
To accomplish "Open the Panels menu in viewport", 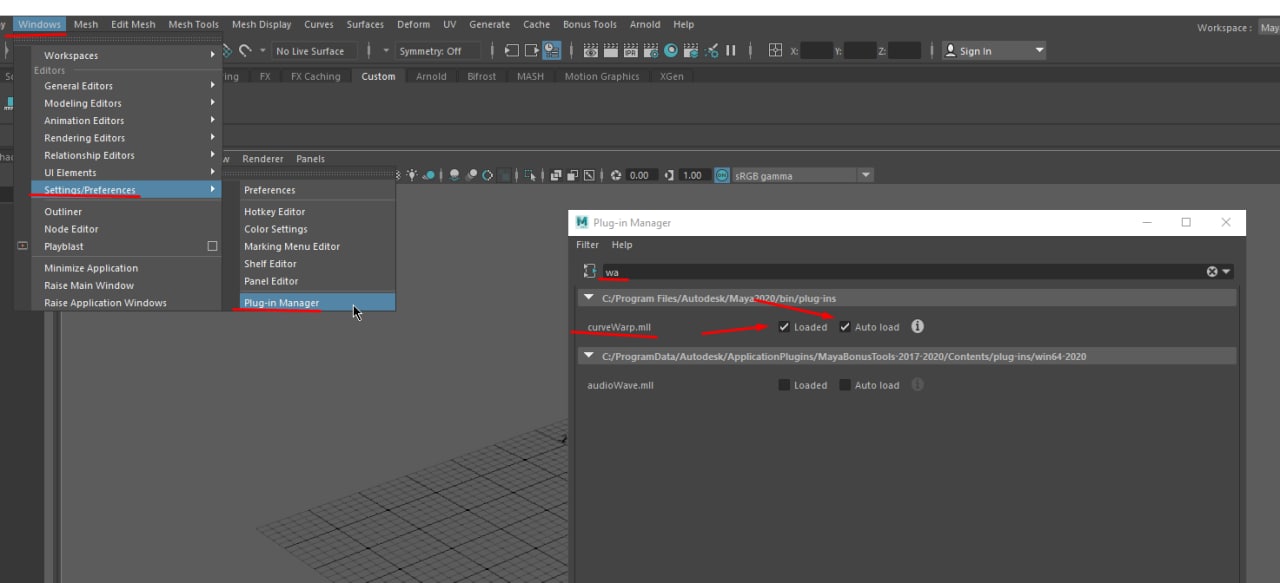I will [310, 159].
